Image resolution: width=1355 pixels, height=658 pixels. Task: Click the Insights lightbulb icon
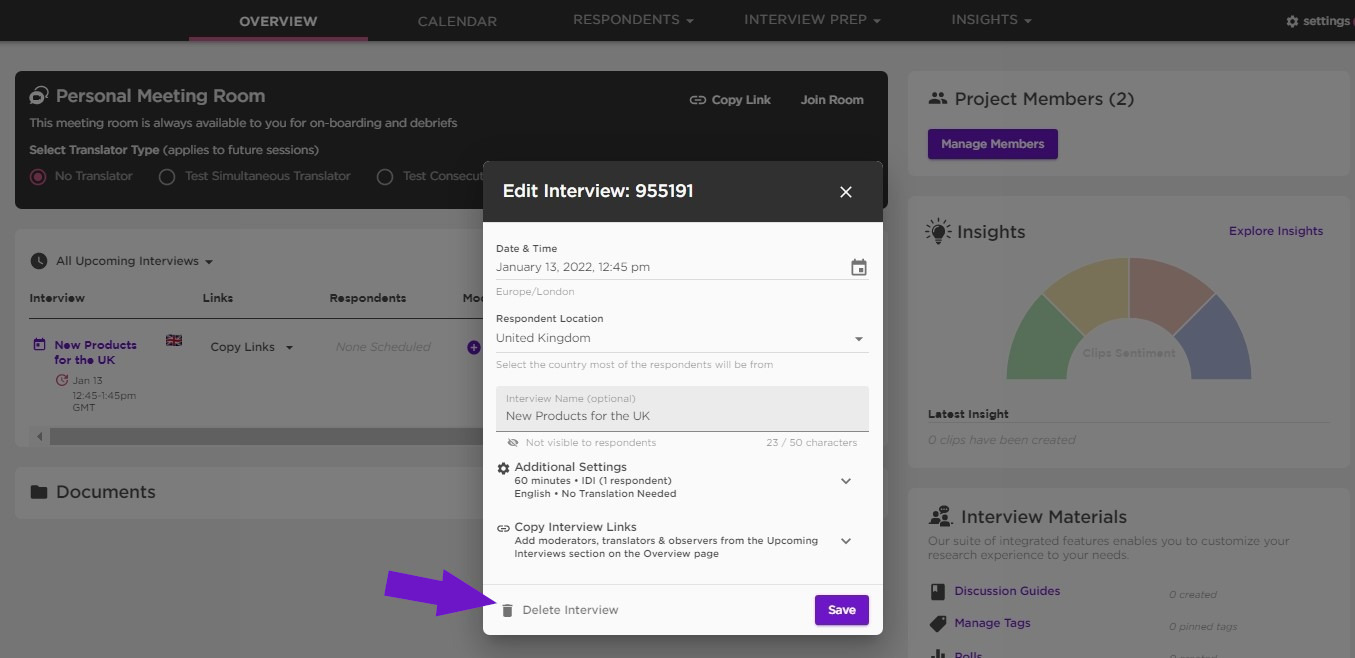[938, 231]
